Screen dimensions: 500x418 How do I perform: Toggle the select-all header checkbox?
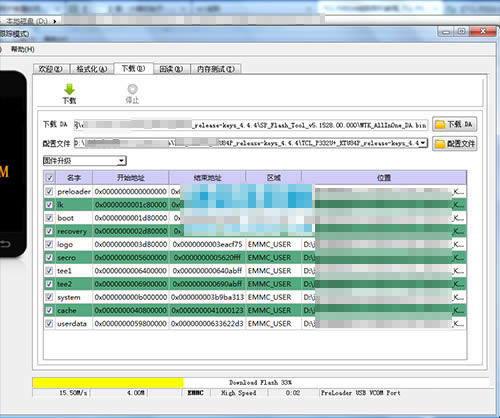[49, 178]
